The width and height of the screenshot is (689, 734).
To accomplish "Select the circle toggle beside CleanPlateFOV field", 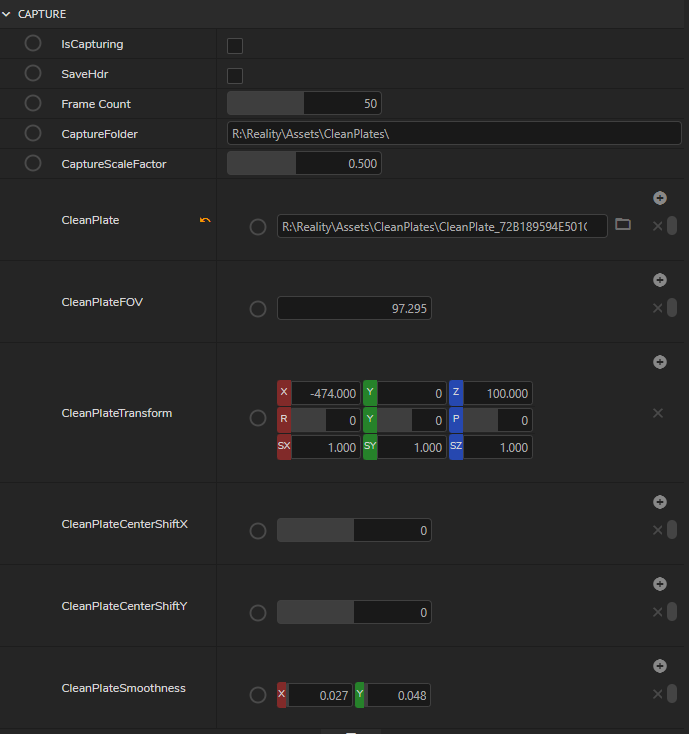I will click(258, 309).
